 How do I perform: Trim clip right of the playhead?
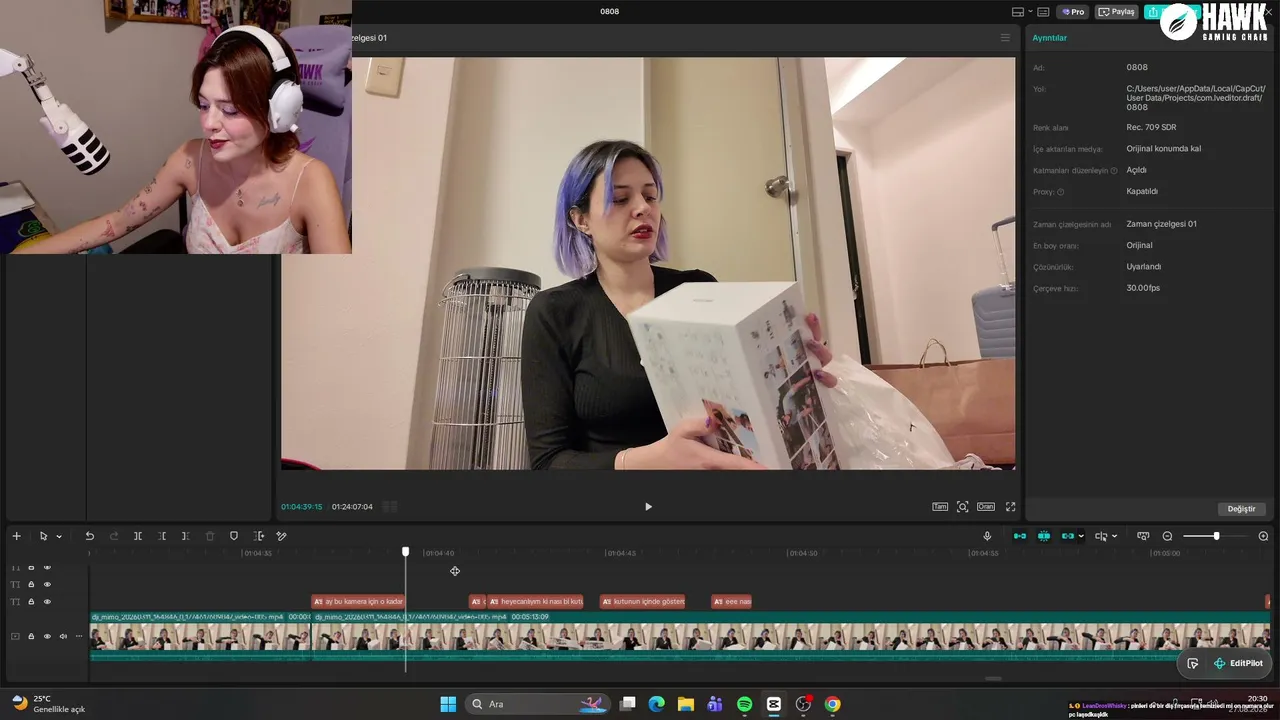(185, 536)
